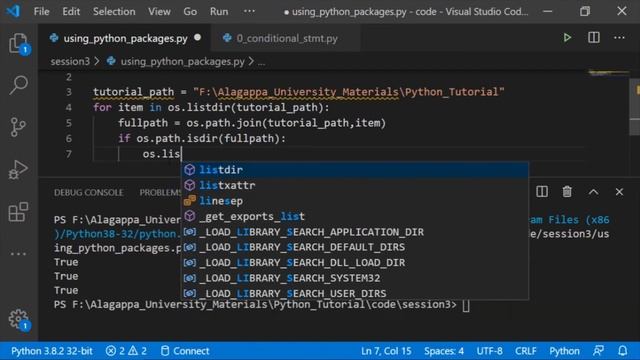Viewport: 640px width, 360px height.
Task: Open the Run menu
Action: click(219, 11)
